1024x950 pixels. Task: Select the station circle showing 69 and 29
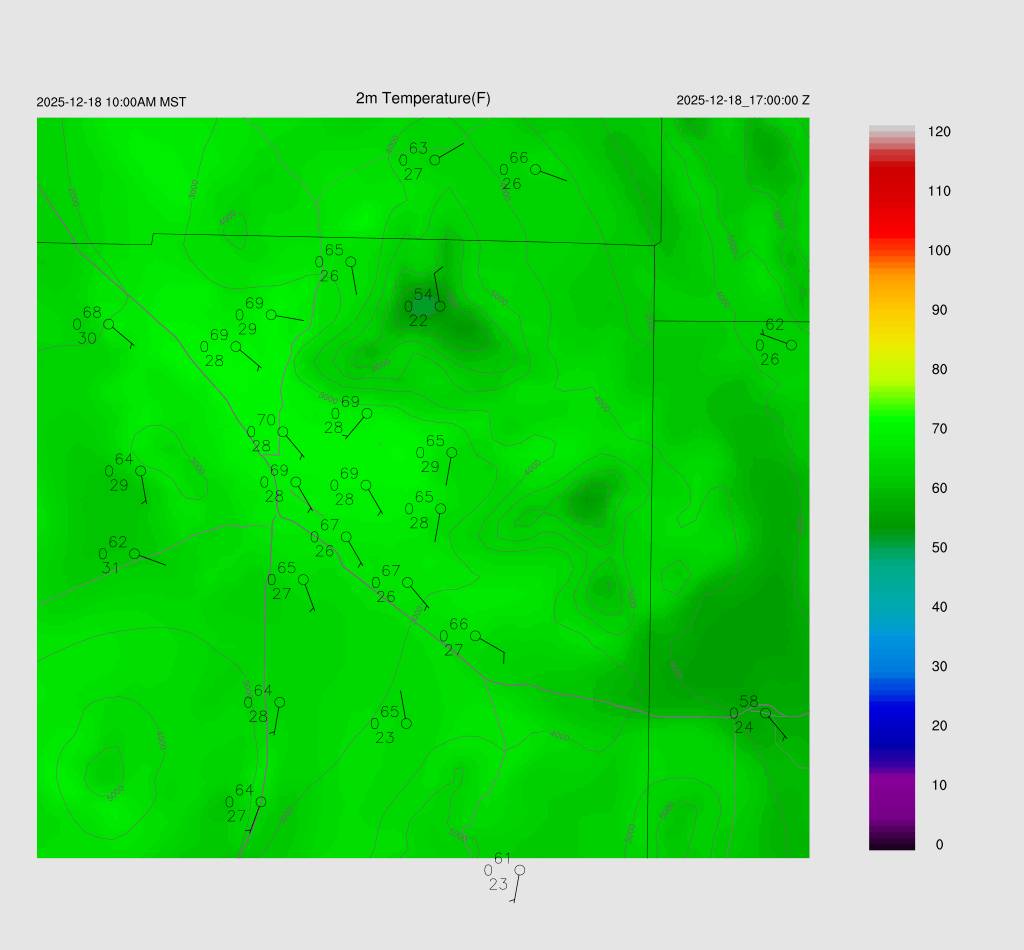coord(271,315)
